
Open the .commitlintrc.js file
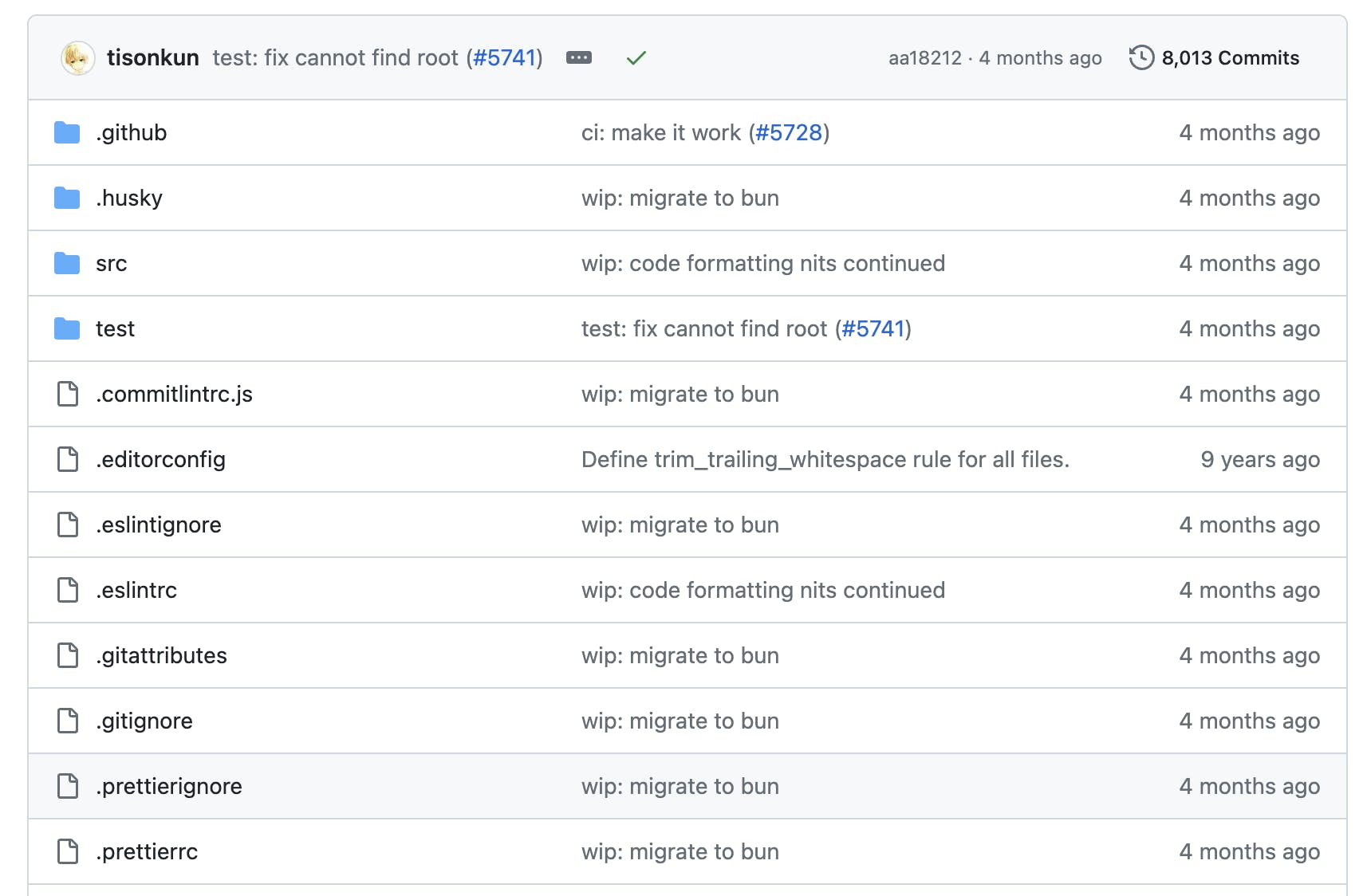(x=174, y=394)
